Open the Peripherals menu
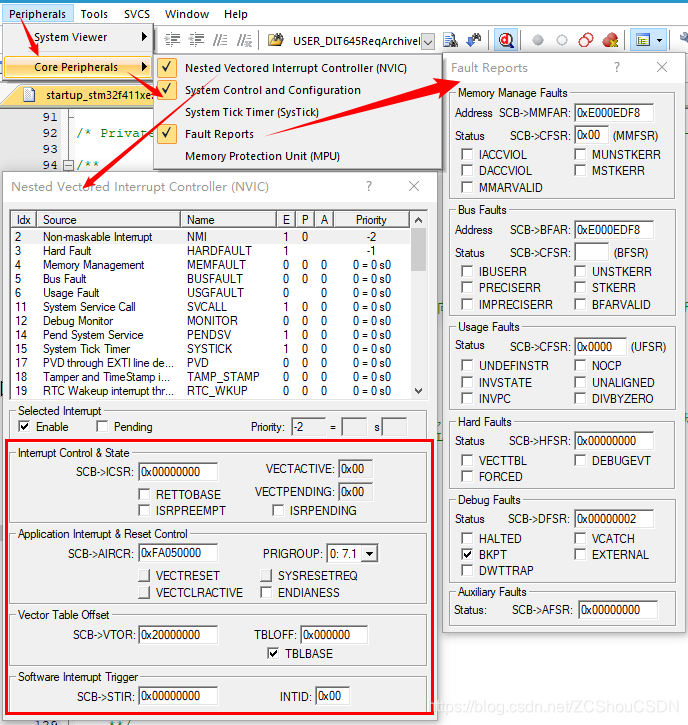Image resolution: width=688 pixels, height=725 pixels. tap(37, 14)
